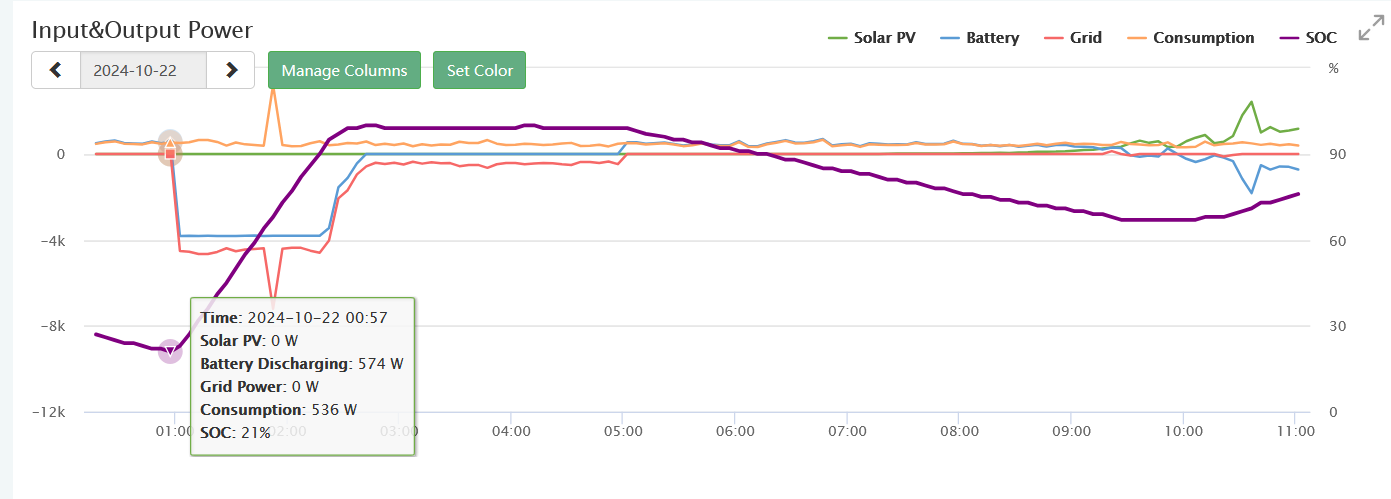The width and height of the screenshot is (1391, 499).
Task: Go to the next day arrow
Action: 231,70
